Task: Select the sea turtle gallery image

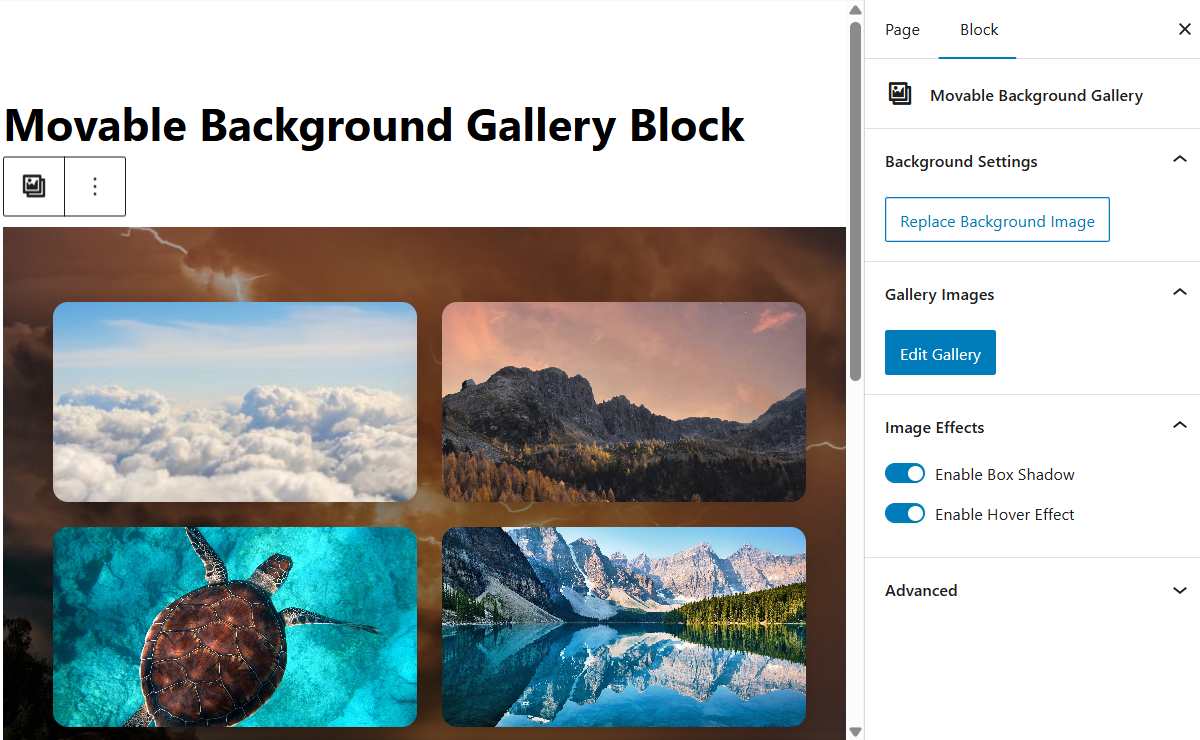Action: (235, 627)
